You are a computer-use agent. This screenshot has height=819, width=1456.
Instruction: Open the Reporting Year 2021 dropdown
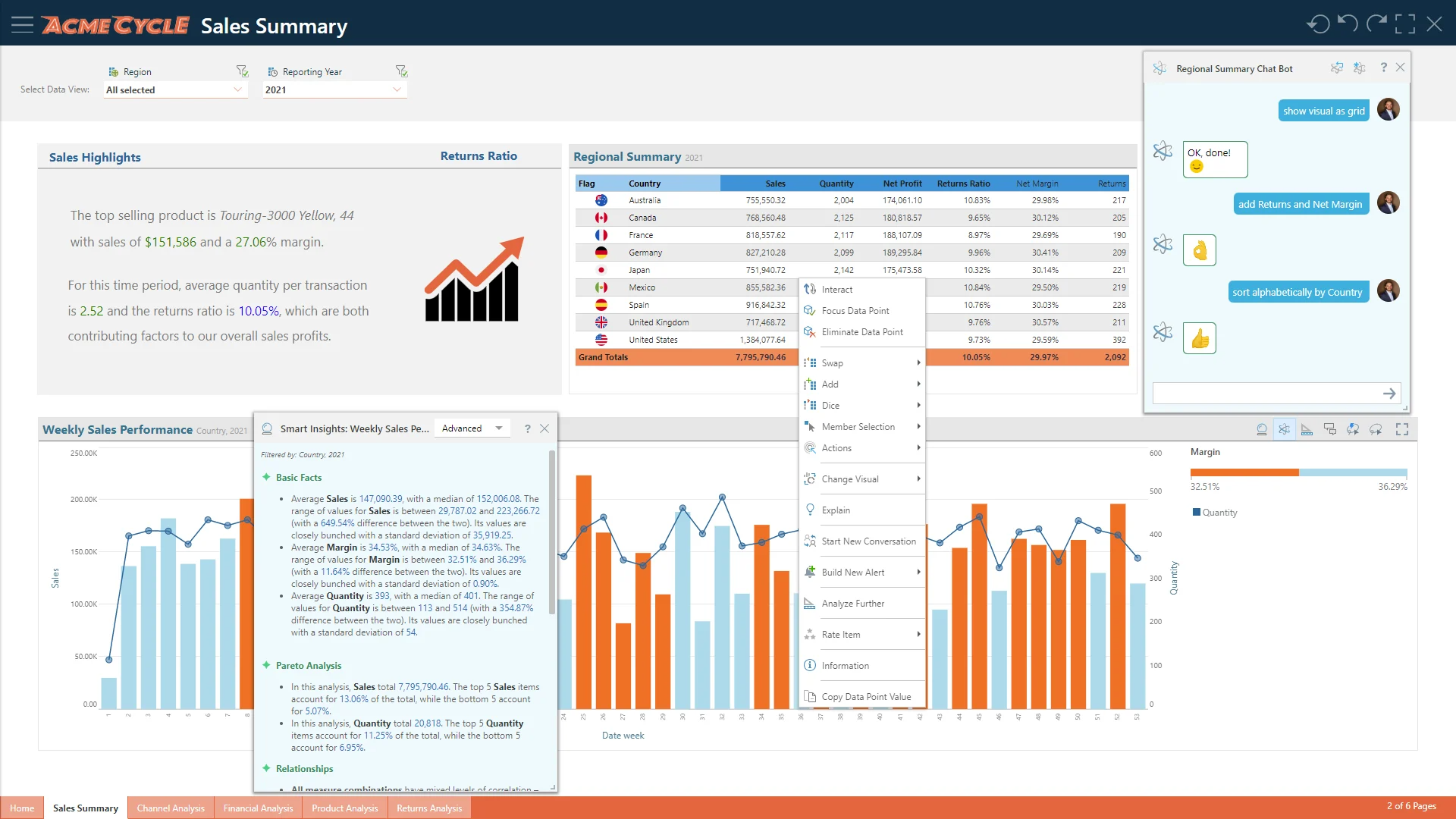(x=332, y=89)
